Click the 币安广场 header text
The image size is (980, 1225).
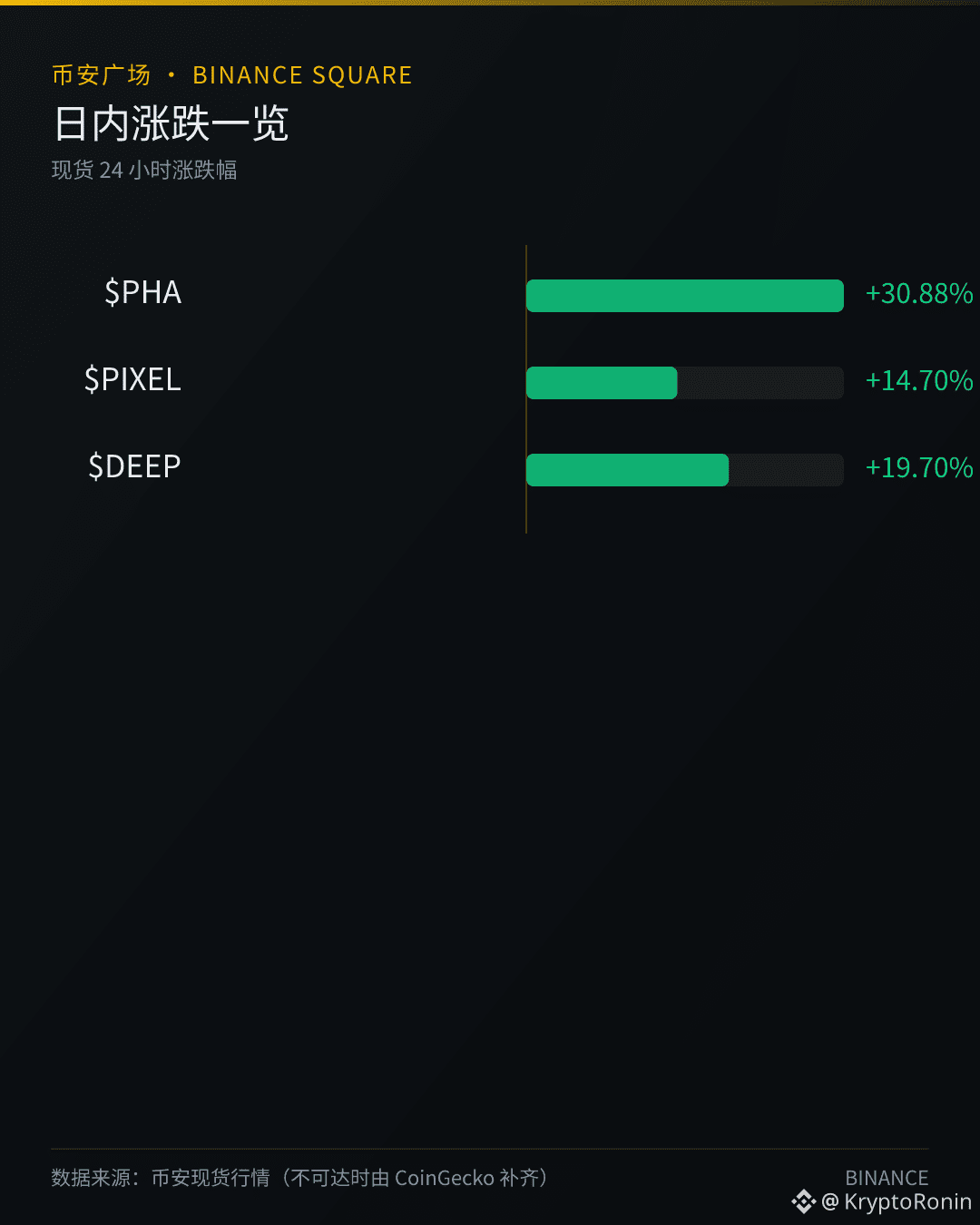click(x=101, y=75)
